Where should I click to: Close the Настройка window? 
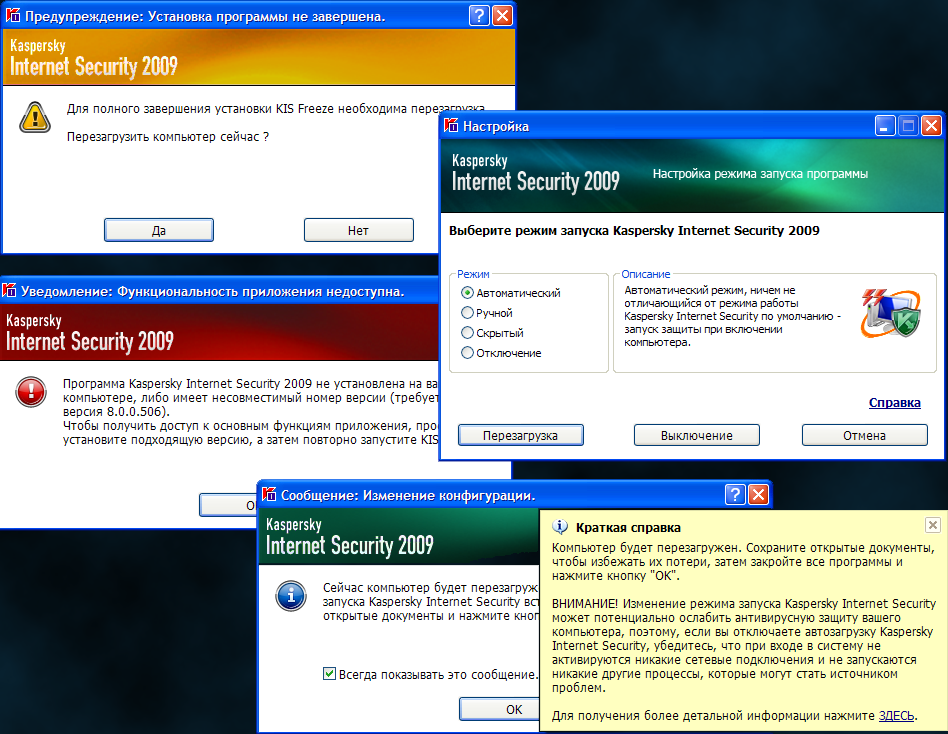click(931, 126)
